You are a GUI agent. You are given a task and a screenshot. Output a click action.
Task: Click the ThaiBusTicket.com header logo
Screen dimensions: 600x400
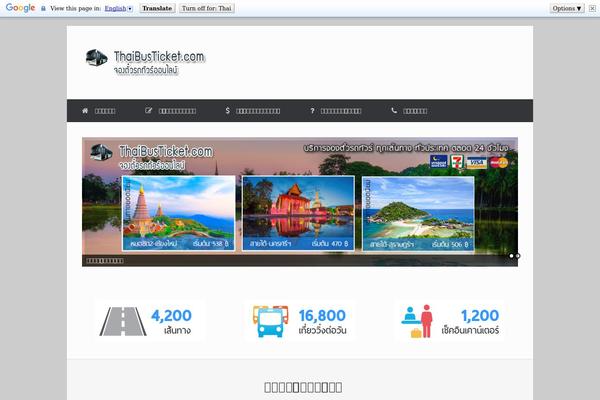[145, 62]
